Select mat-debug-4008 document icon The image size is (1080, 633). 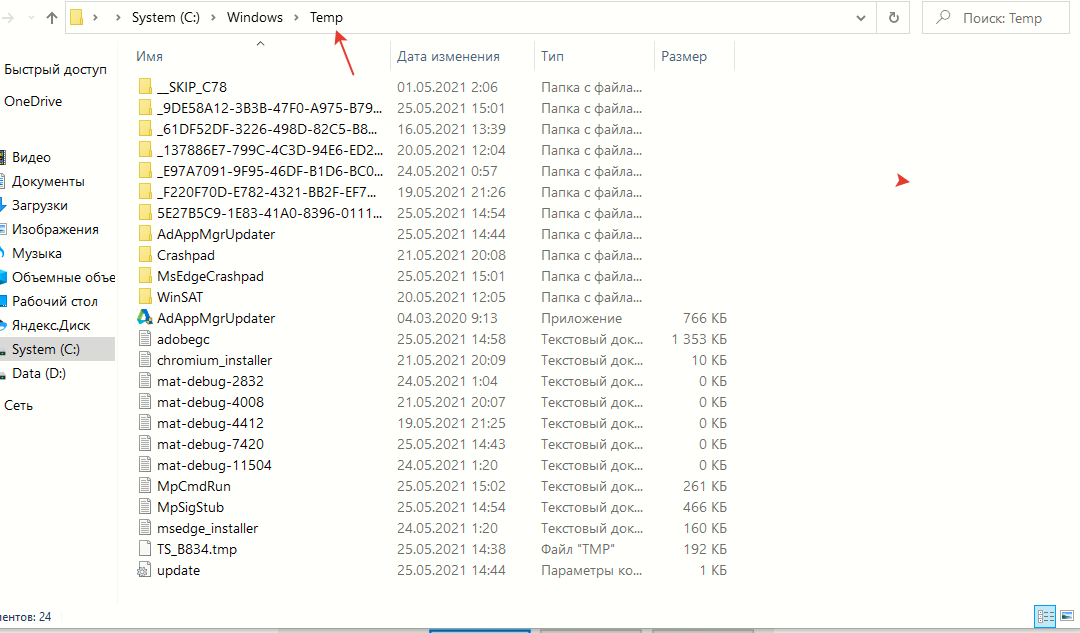click(145, 402)
